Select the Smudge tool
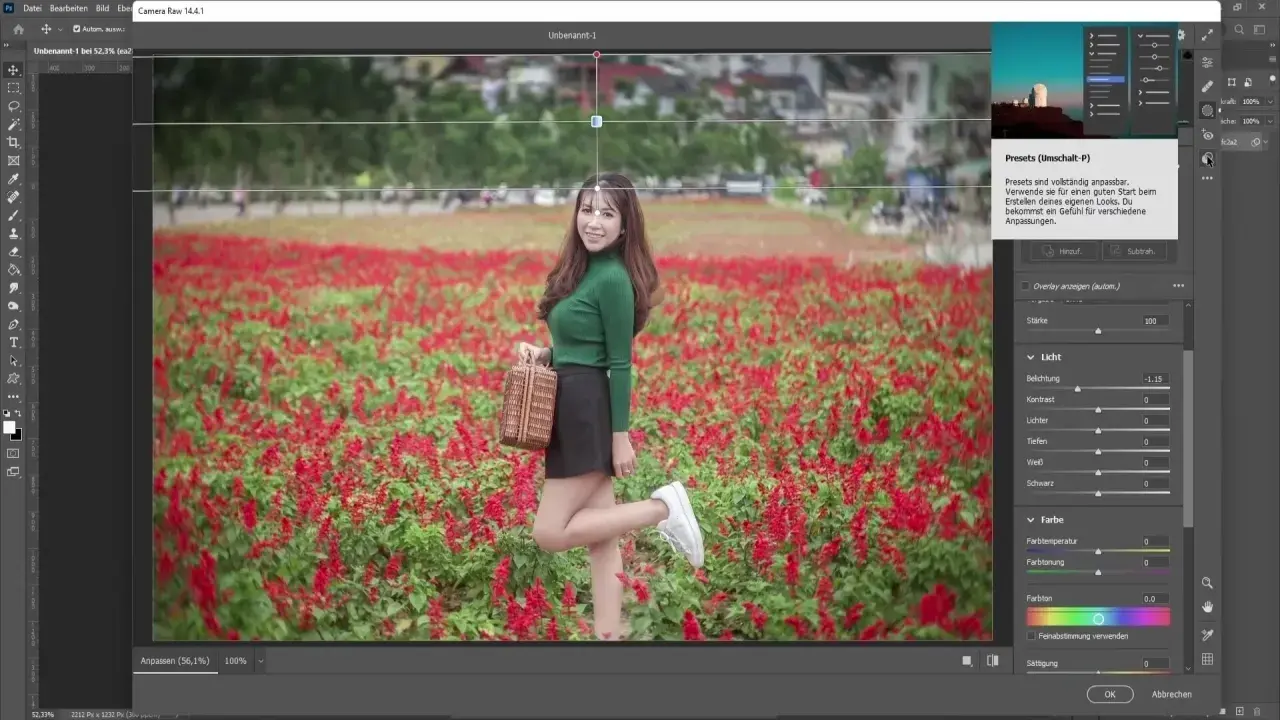This screenshot has height=720, width=1280. 14,288
